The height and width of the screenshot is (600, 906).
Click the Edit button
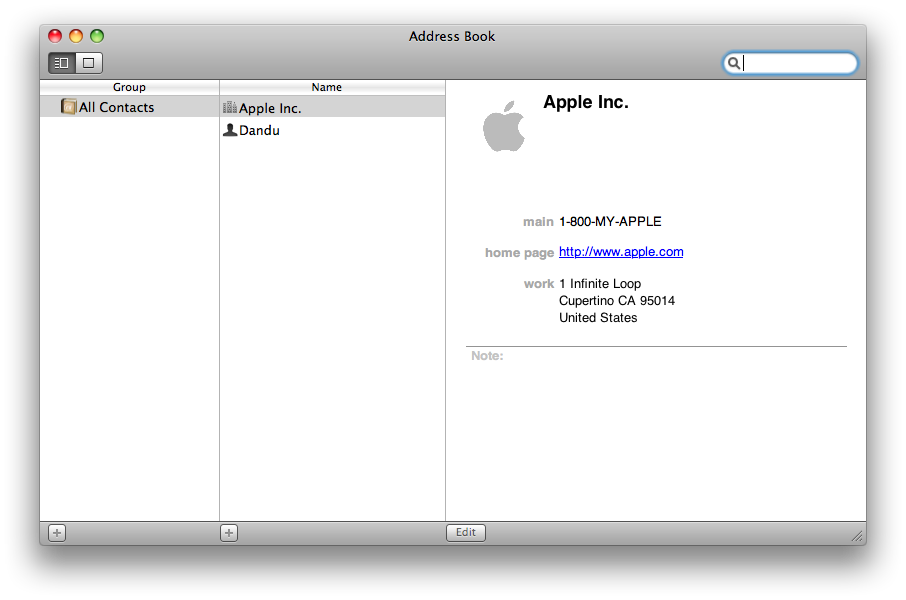[x=466, y=532]
